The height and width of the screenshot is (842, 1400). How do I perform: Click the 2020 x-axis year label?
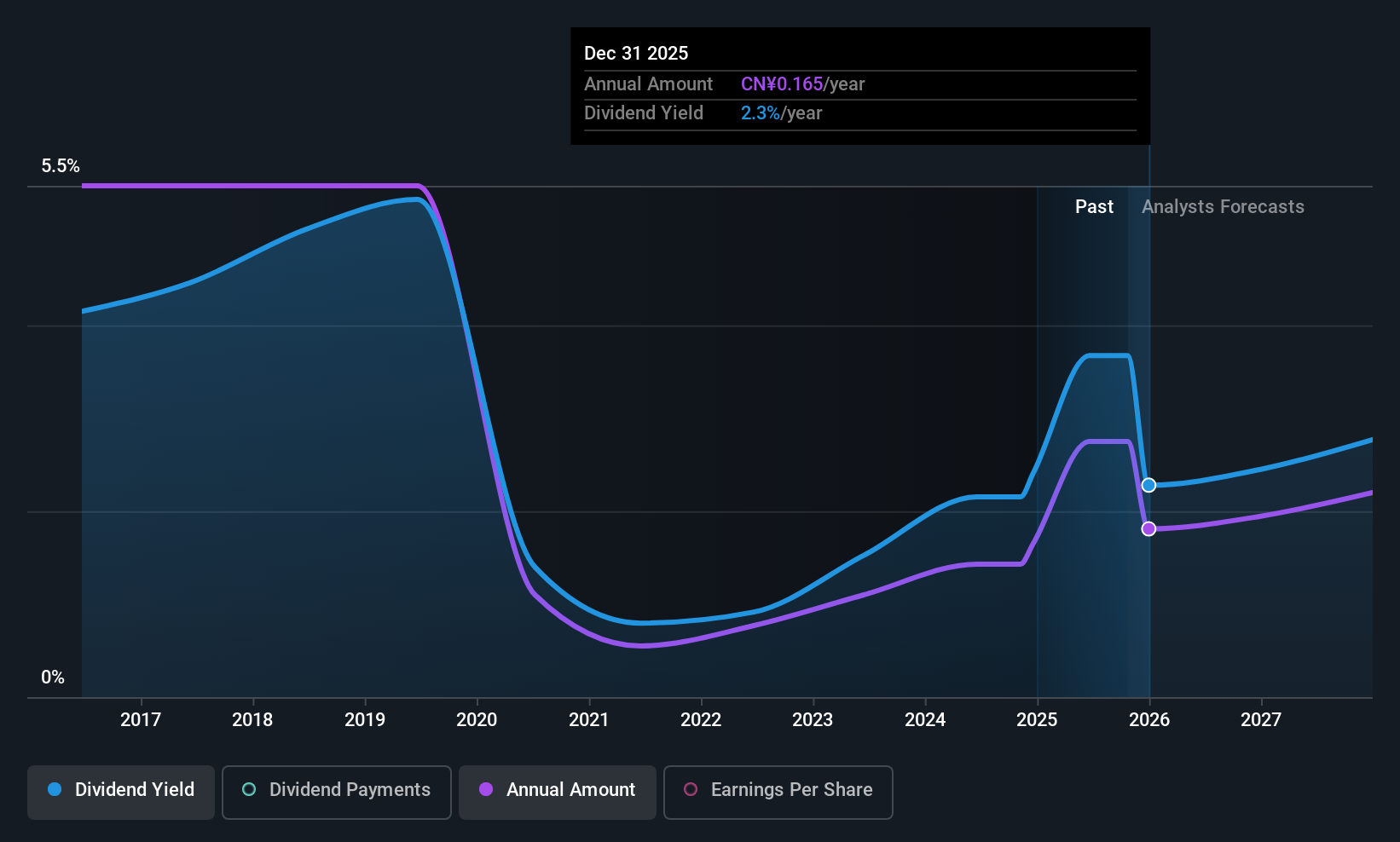(477, 720)
